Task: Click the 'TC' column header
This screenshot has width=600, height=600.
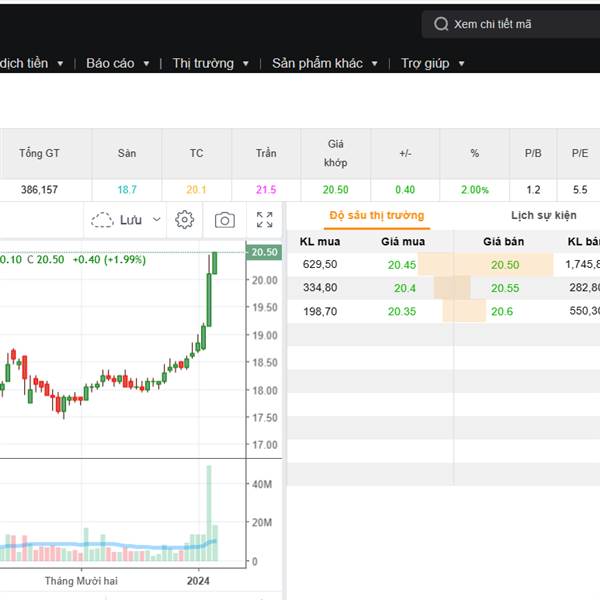Action: pyautogui.click(x=196, y=153)
